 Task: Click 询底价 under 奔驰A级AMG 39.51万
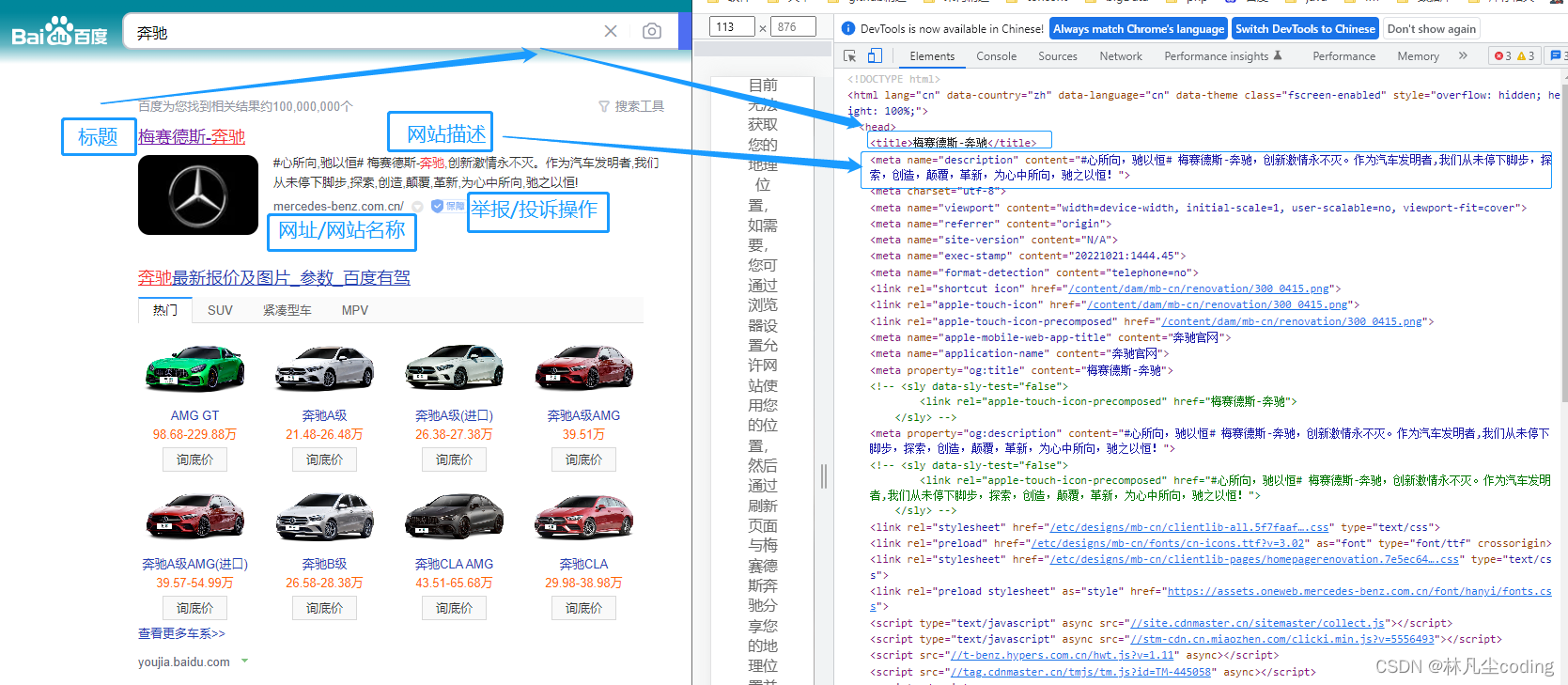[583, 459]
